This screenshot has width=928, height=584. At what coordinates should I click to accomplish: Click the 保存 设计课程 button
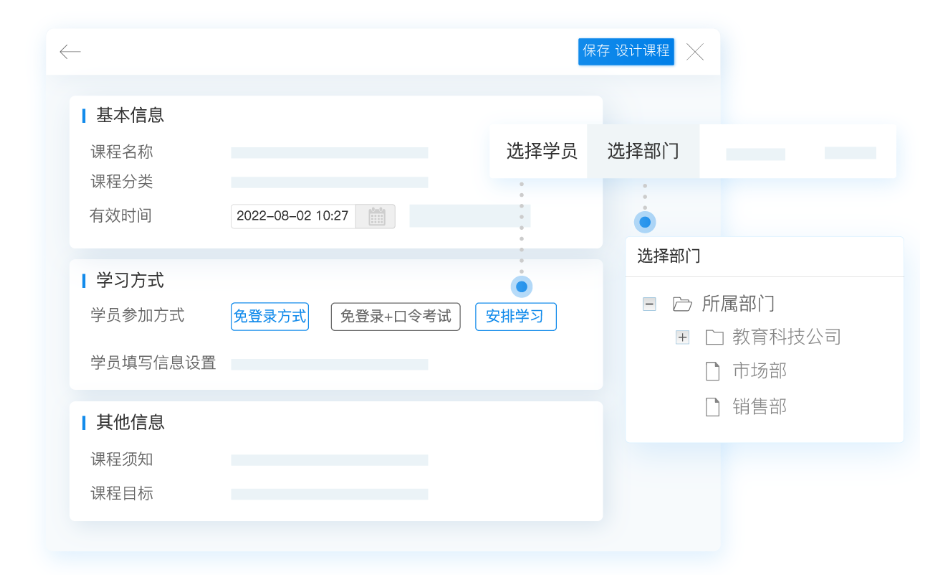click(x=626, y=51)
